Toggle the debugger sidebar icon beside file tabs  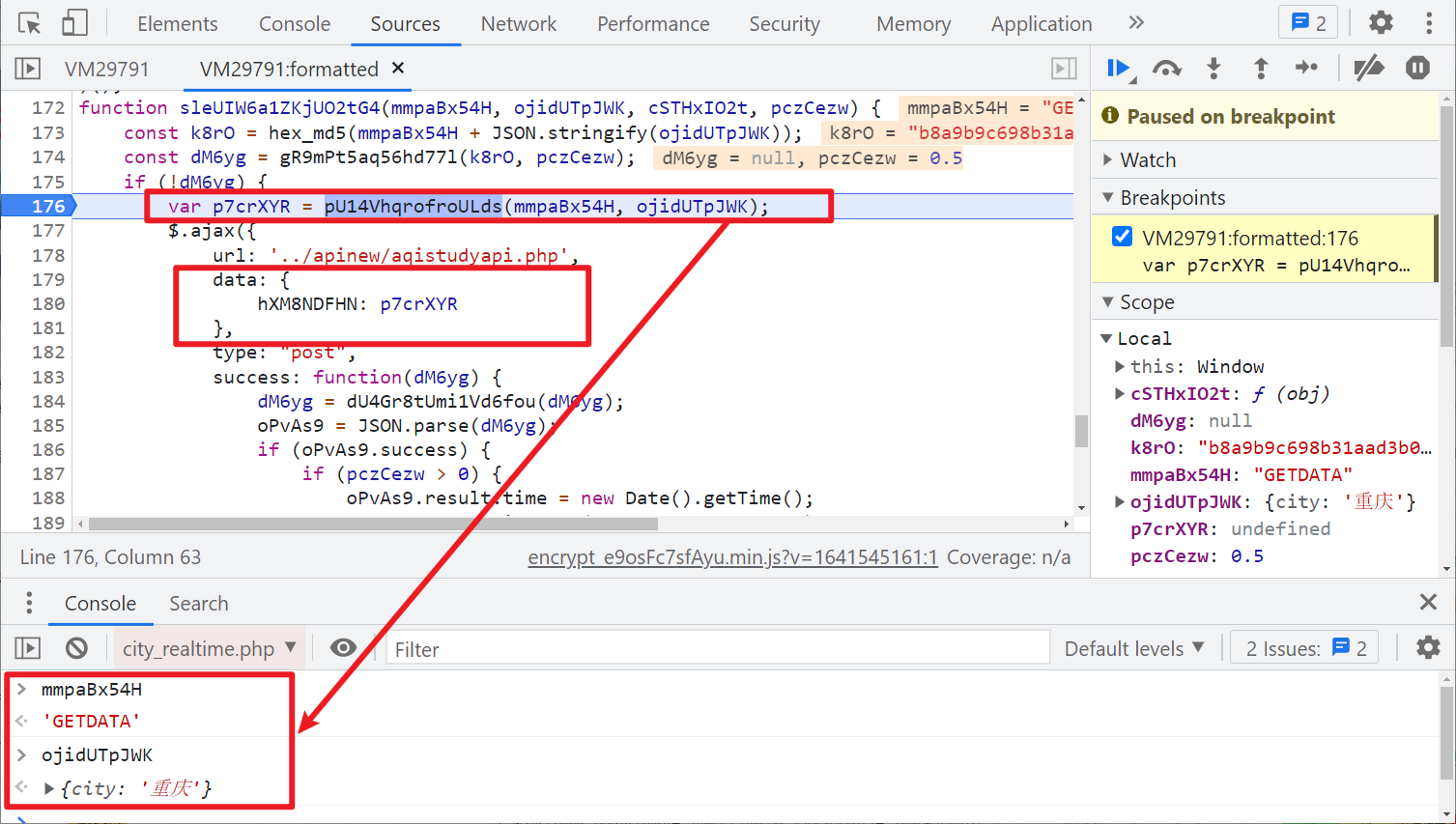pyautogui.click(x=1064, y=69)
